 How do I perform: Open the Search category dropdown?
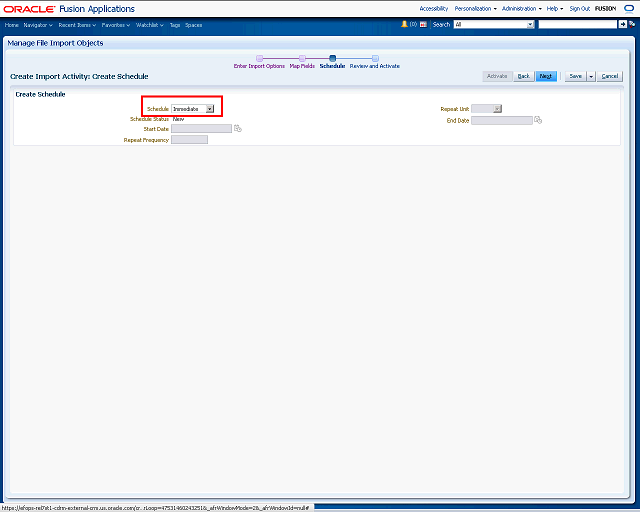click(x=530, y=24)
